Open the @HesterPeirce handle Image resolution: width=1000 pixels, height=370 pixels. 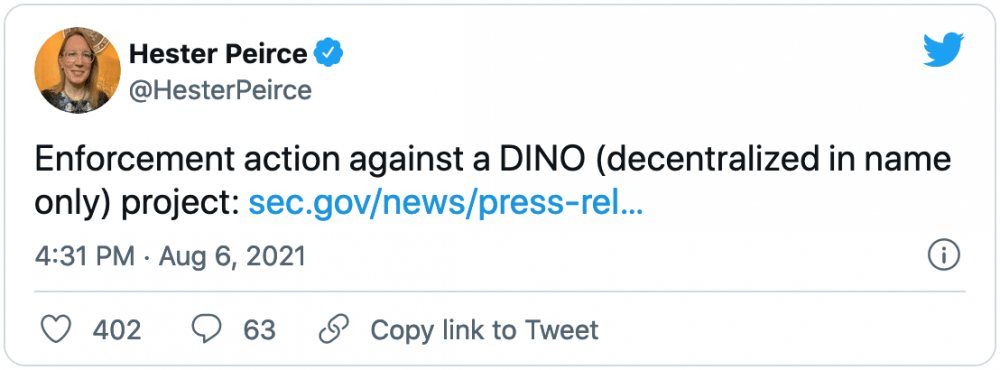tap(221, 91)
